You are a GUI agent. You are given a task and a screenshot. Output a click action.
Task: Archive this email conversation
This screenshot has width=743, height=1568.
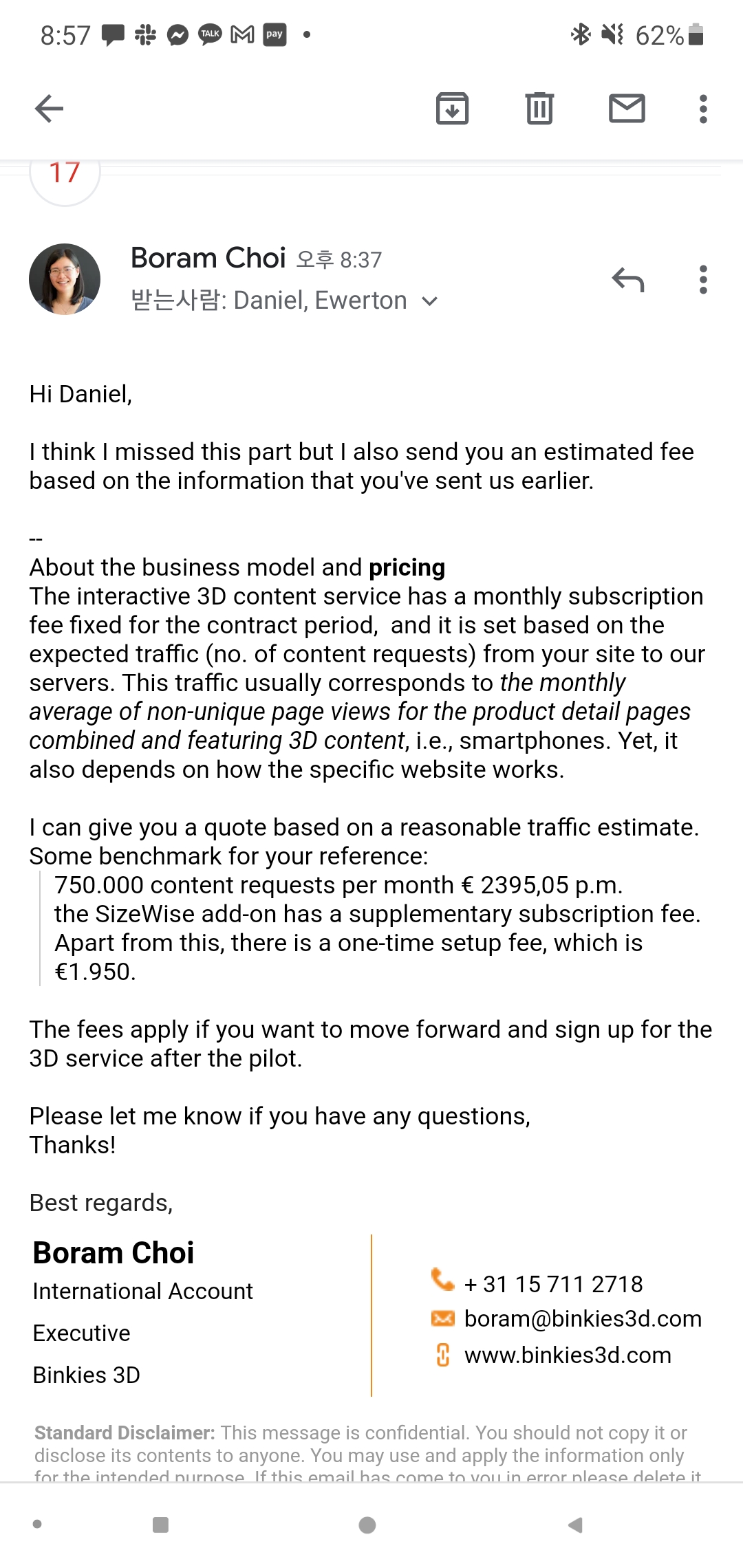click(452, 108)
